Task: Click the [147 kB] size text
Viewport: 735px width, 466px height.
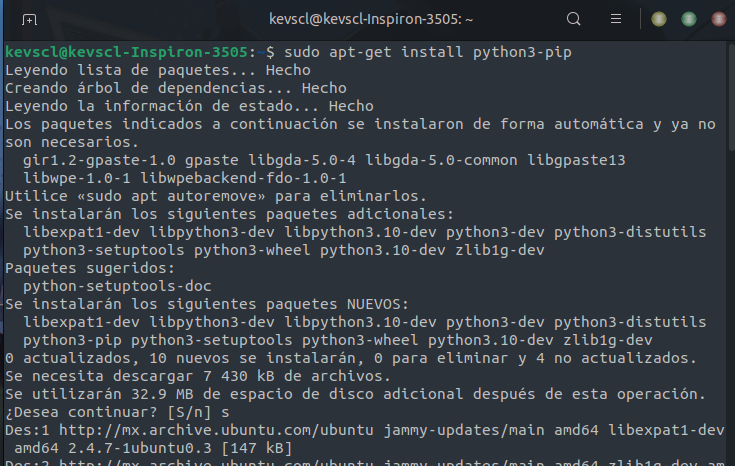Action: click(256, 448)
